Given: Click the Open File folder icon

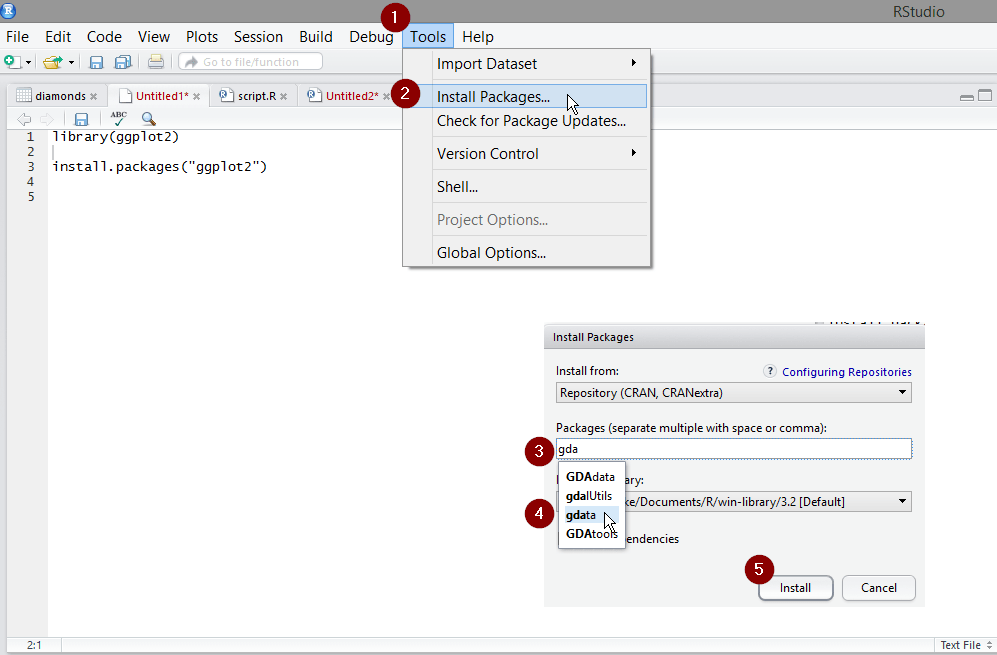Looking at the screenshot, I should [53, 62].
